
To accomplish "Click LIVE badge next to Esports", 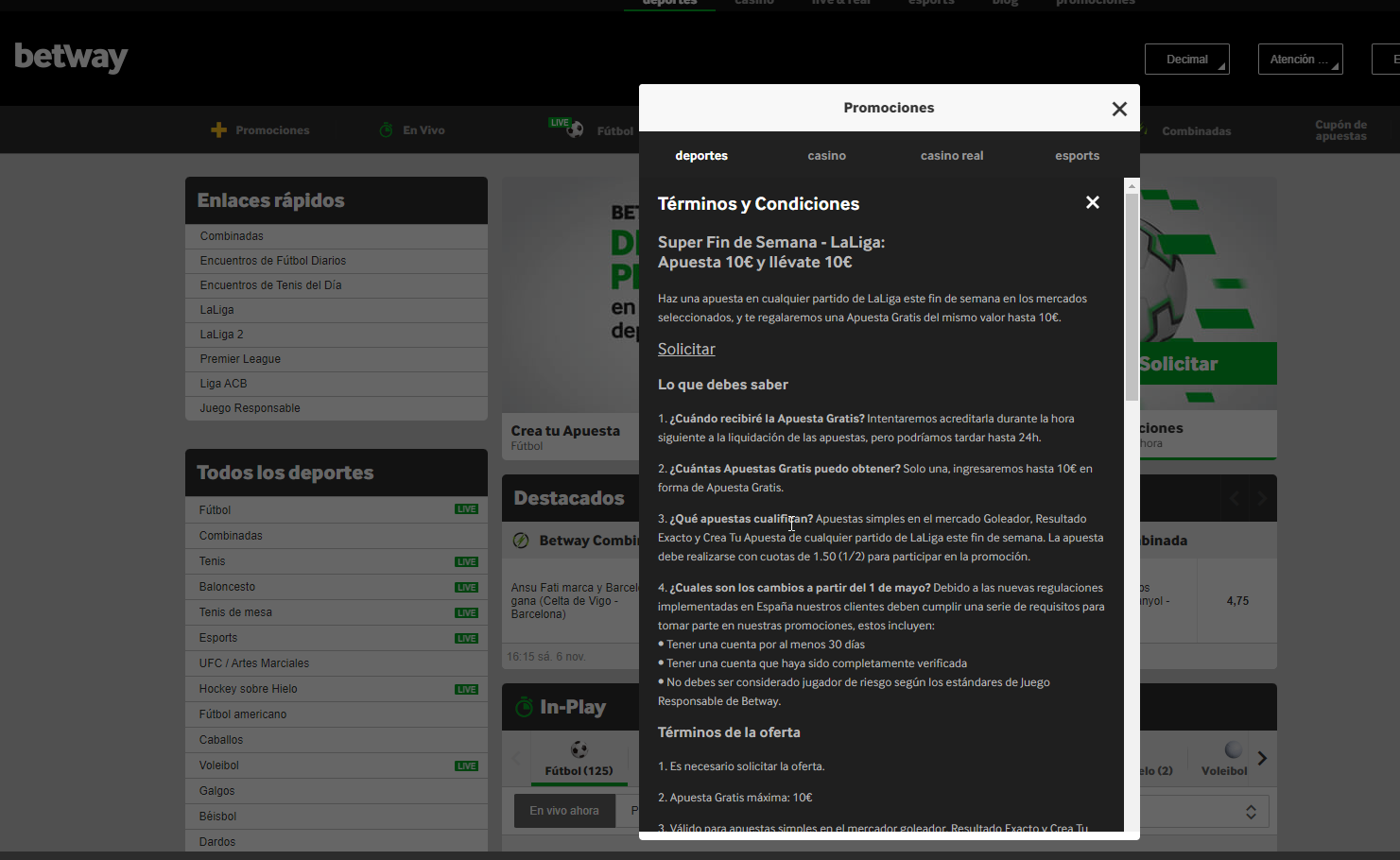I will pos(467,638).
